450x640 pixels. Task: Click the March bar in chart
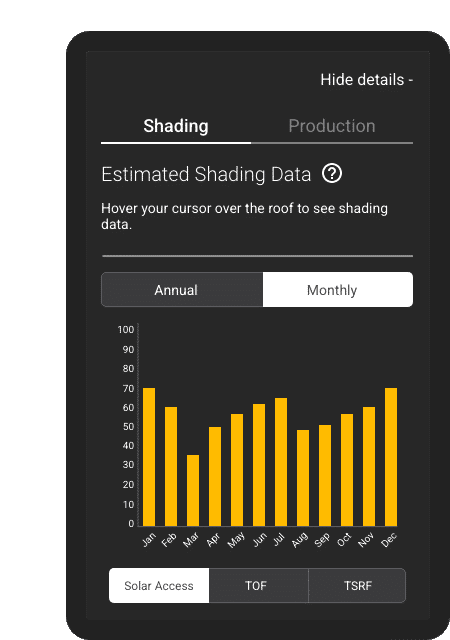(x=193, y=491)
